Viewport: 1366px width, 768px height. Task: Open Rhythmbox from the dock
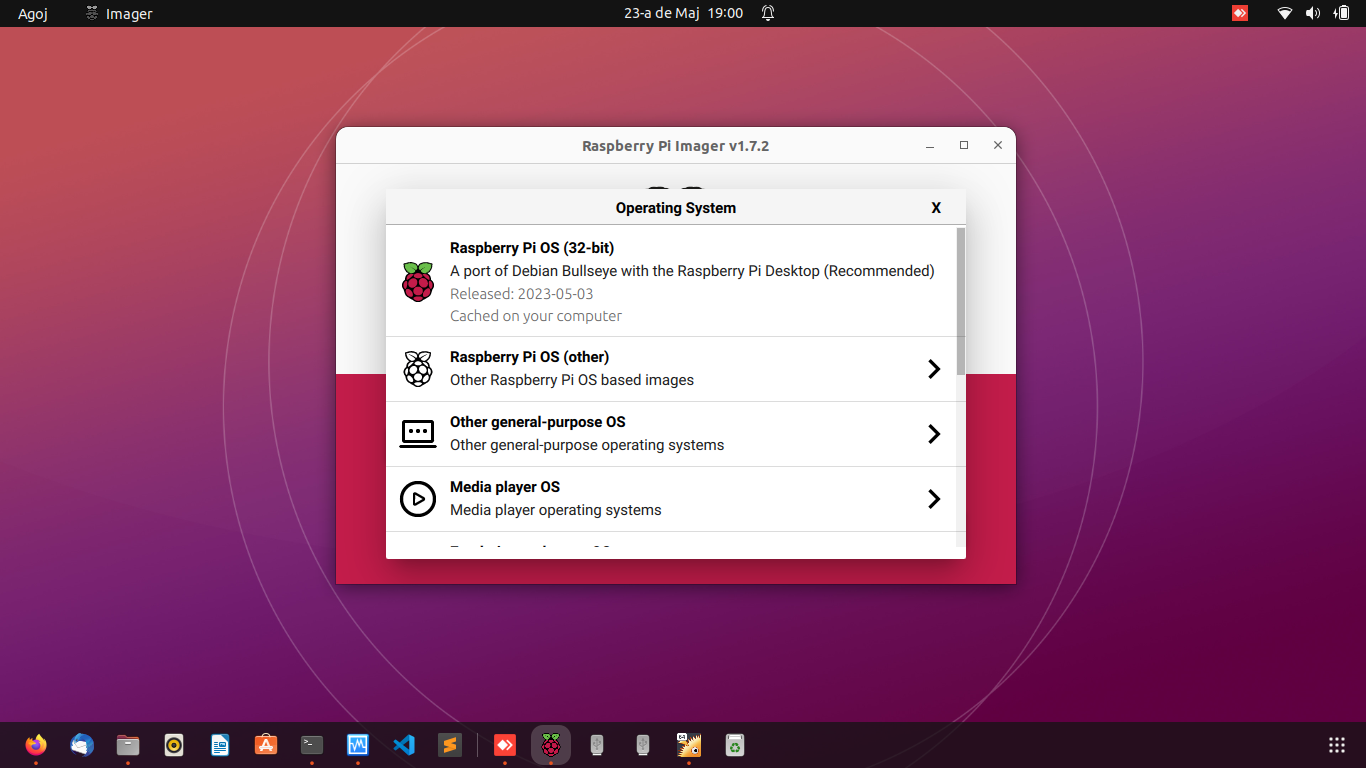coord(174,745)
